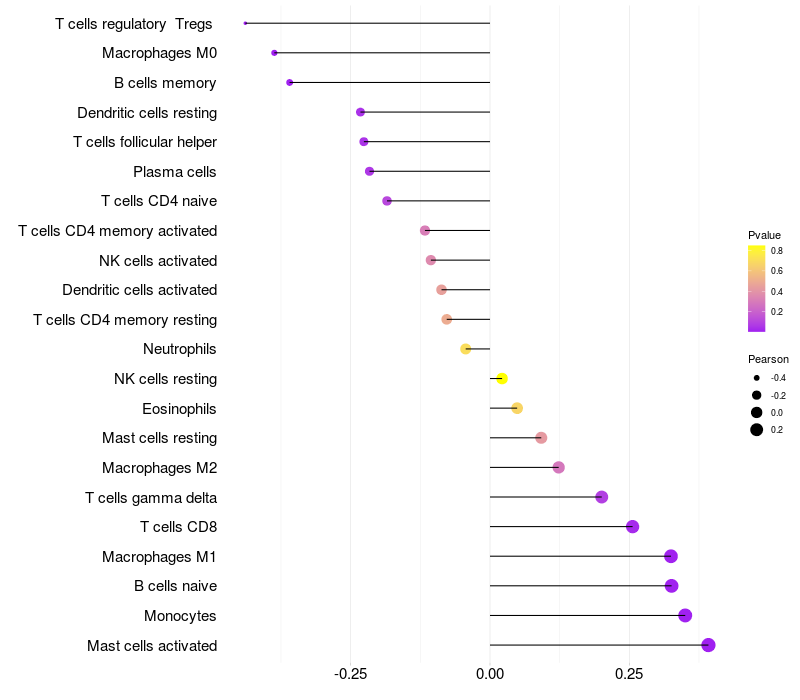Click the Macrophages M1 point
This screenshot has height=700, width=800.
pyautogui.click(x=671, y=556)
